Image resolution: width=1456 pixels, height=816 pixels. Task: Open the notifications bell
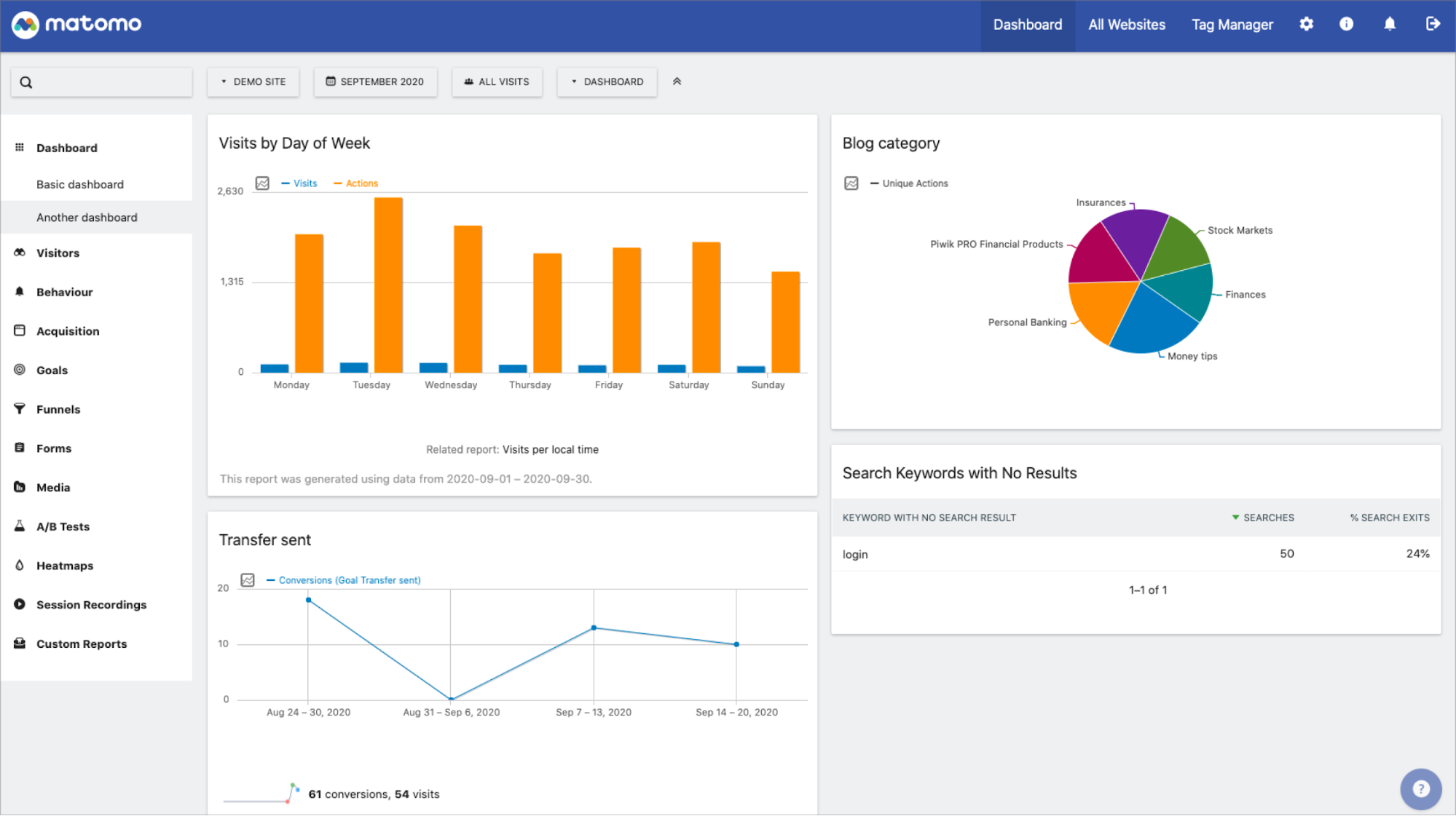pyautogui.click(x=1390, y=24)
